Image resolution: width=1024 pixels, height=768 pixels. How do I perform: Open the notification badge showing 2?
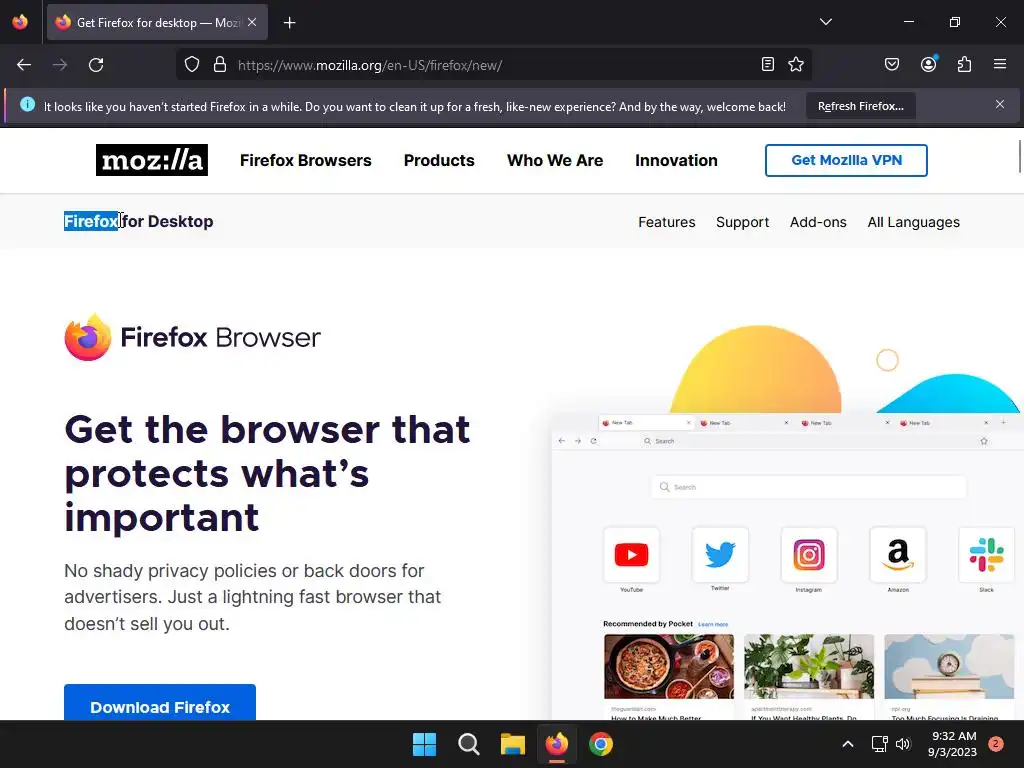995,744
